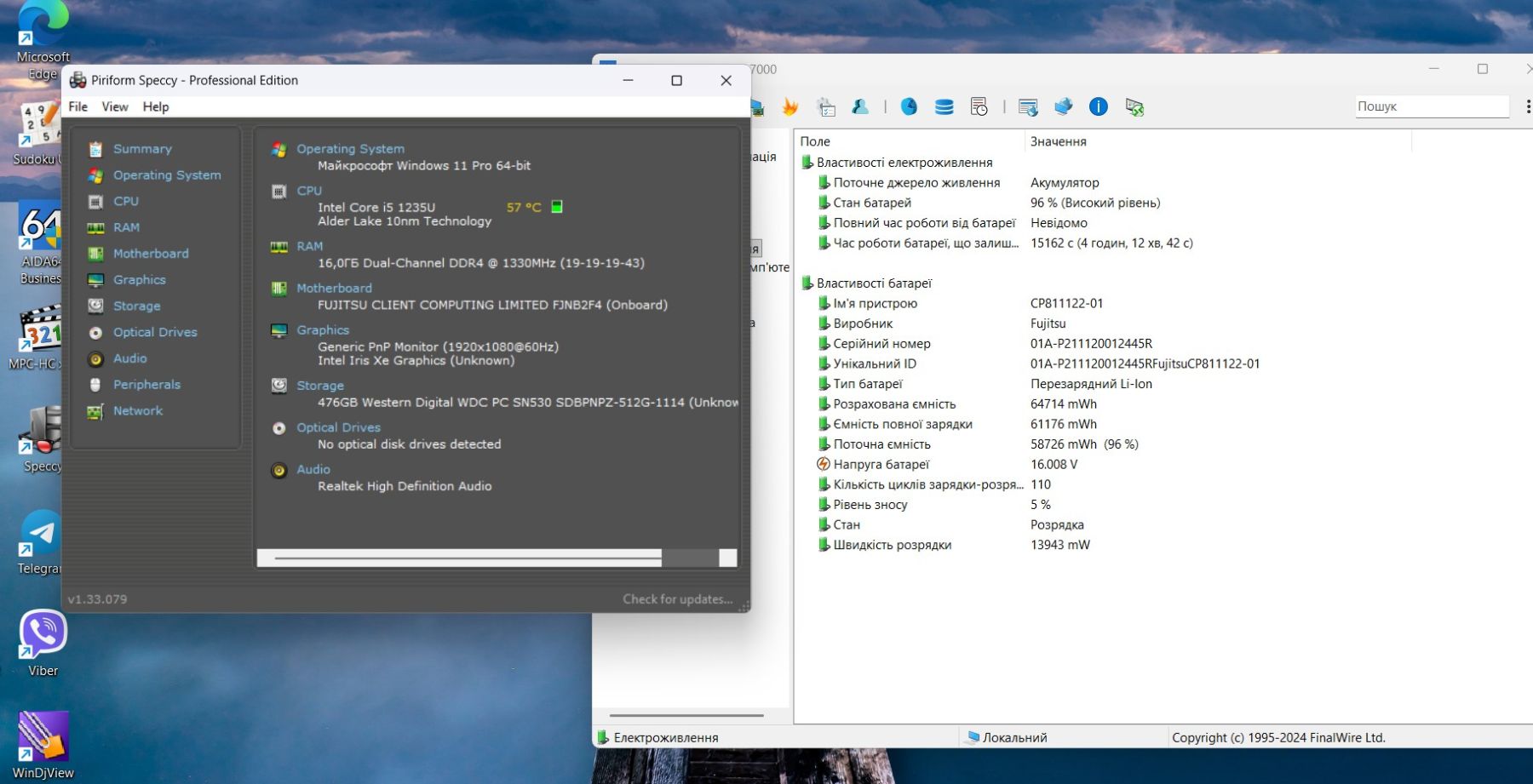The image size is (1533, 784).
Task: Click the Speccy summary horizontal scrollbar
Action: pyautogui.click(x=497, y=558)
